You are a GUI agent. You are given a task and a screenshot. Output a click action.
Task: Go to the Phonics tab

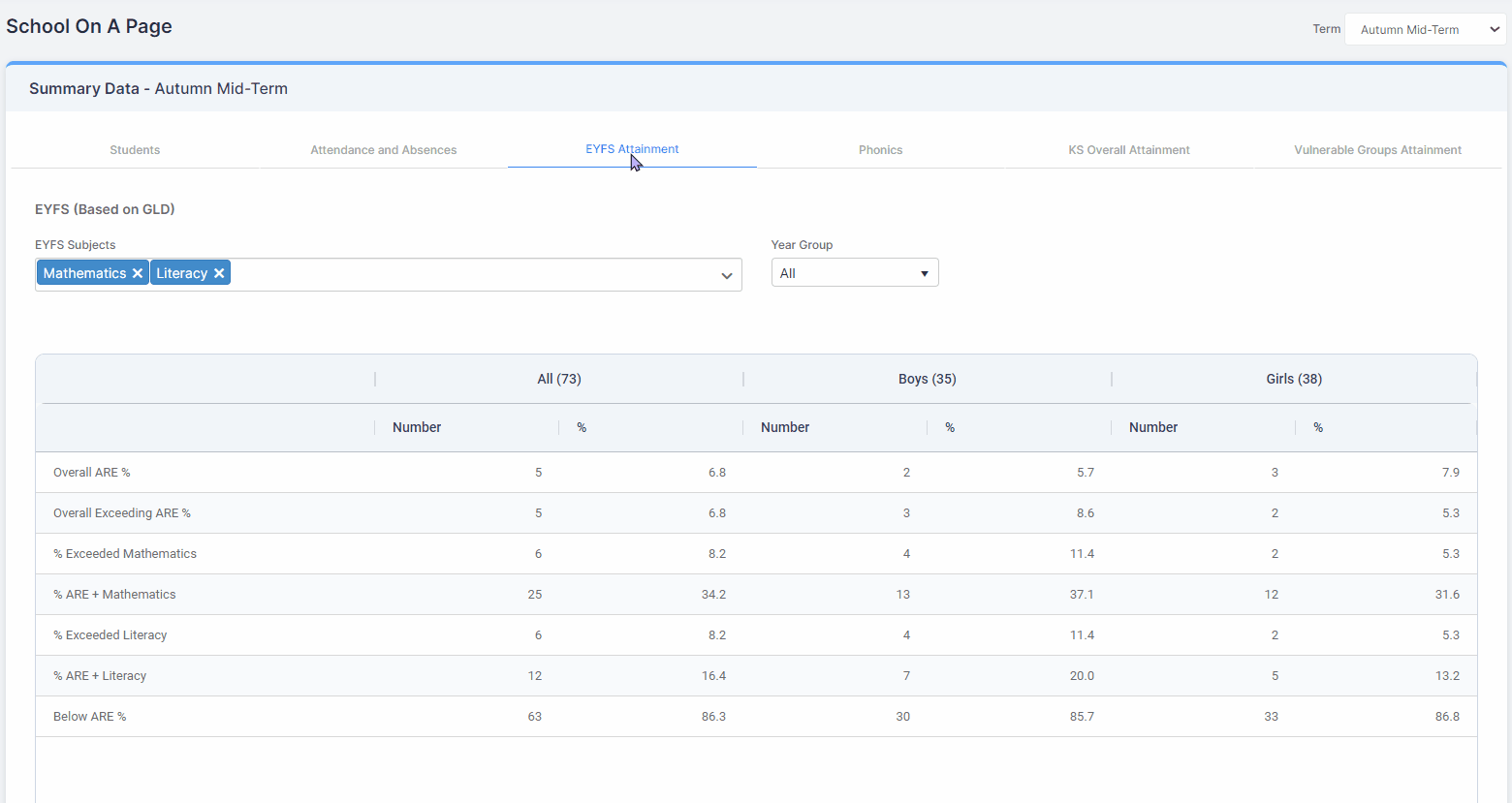(x=880, y=150)
